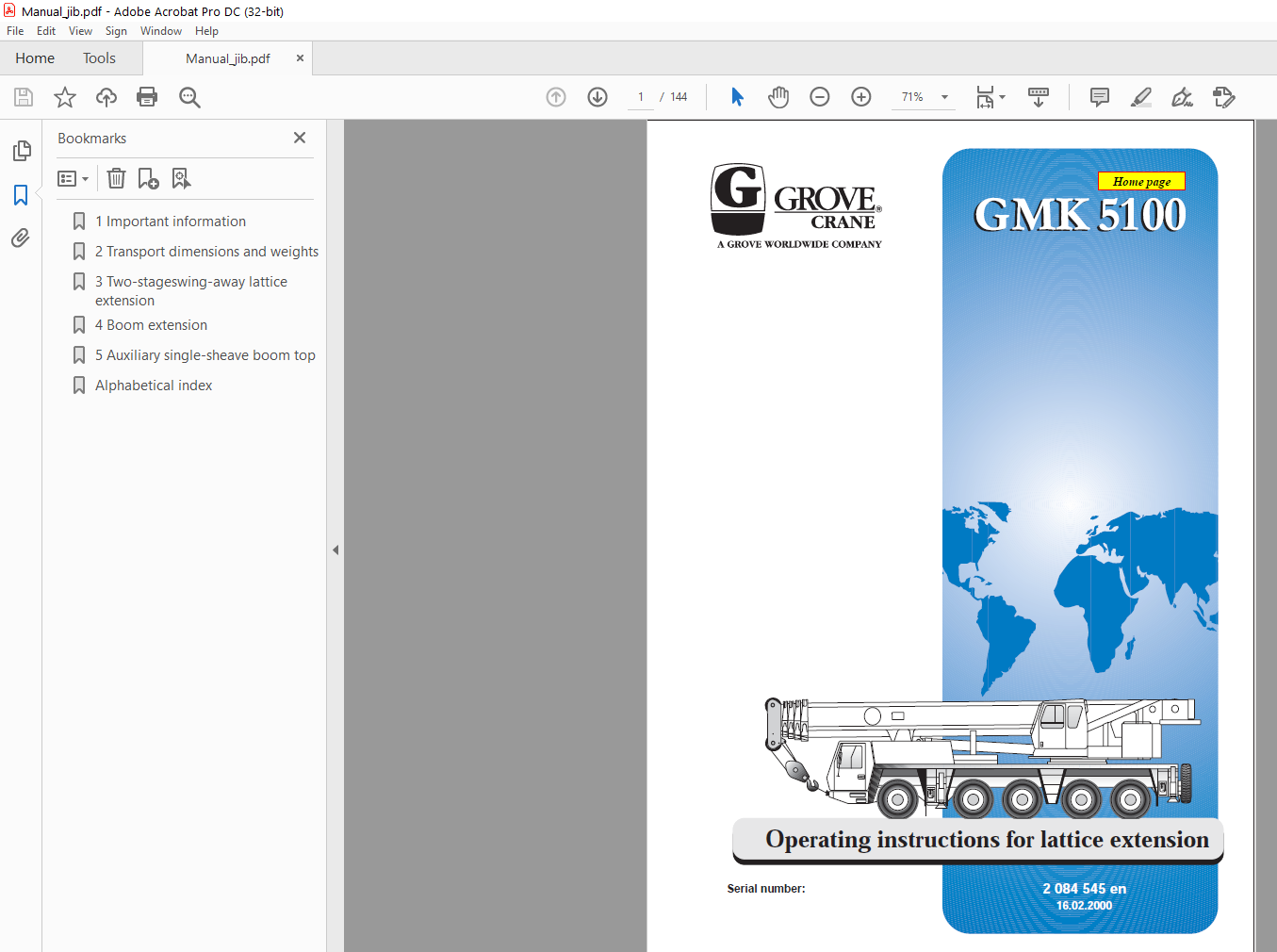Click the Serial number label

click(x=766, y=889)
